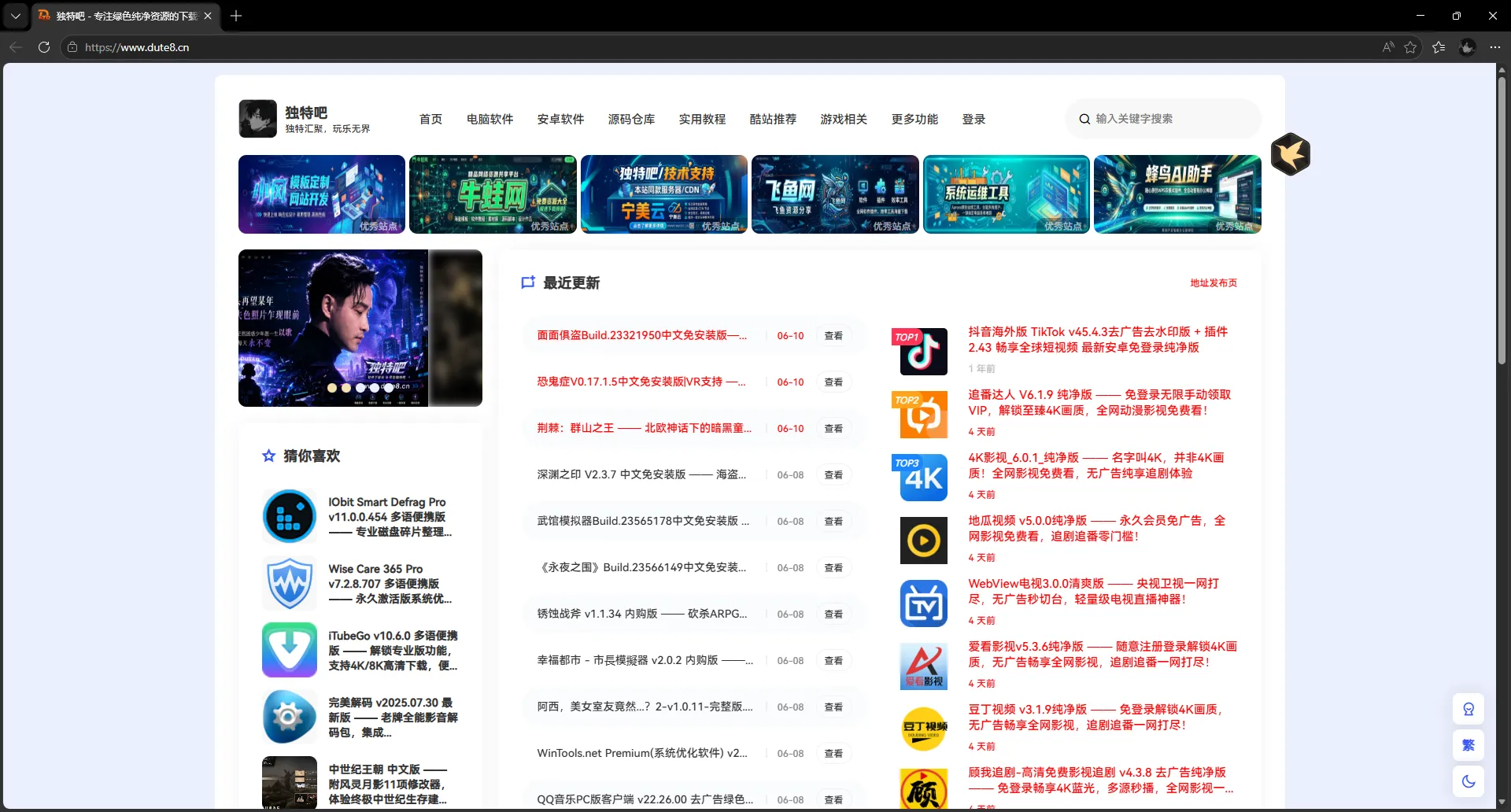Switch to traditional Chinese with 繁 button
The image size is (1511, 812).
1469,745
